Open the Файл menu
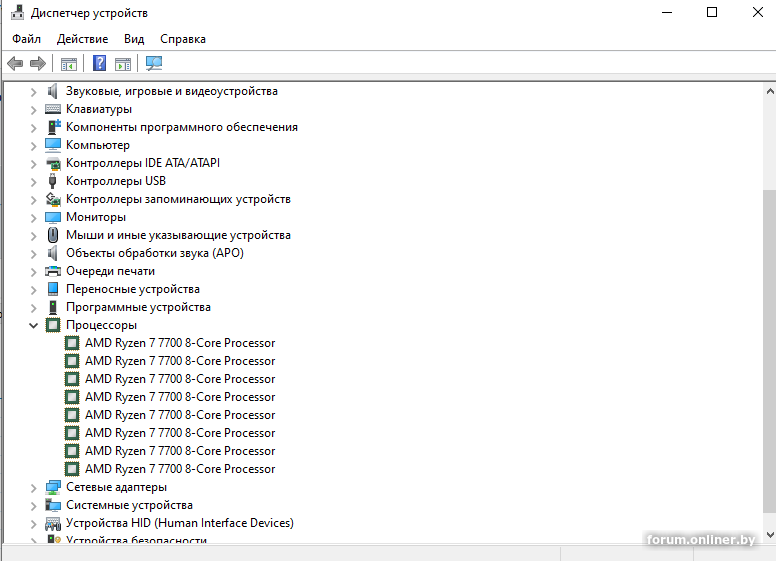 [27, 39]
